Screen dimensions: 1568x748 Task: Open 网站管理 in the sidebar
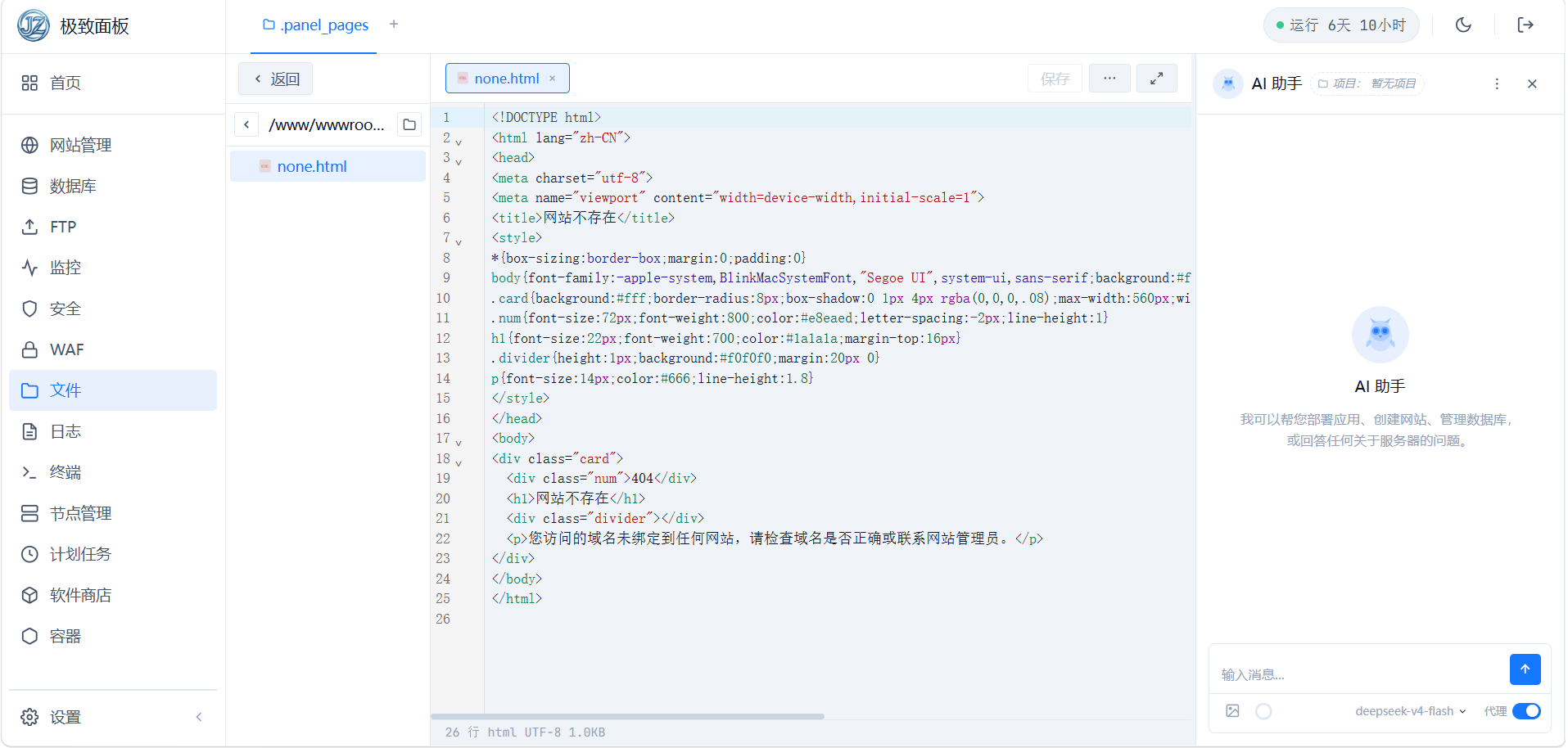click(x=113, y=145)
